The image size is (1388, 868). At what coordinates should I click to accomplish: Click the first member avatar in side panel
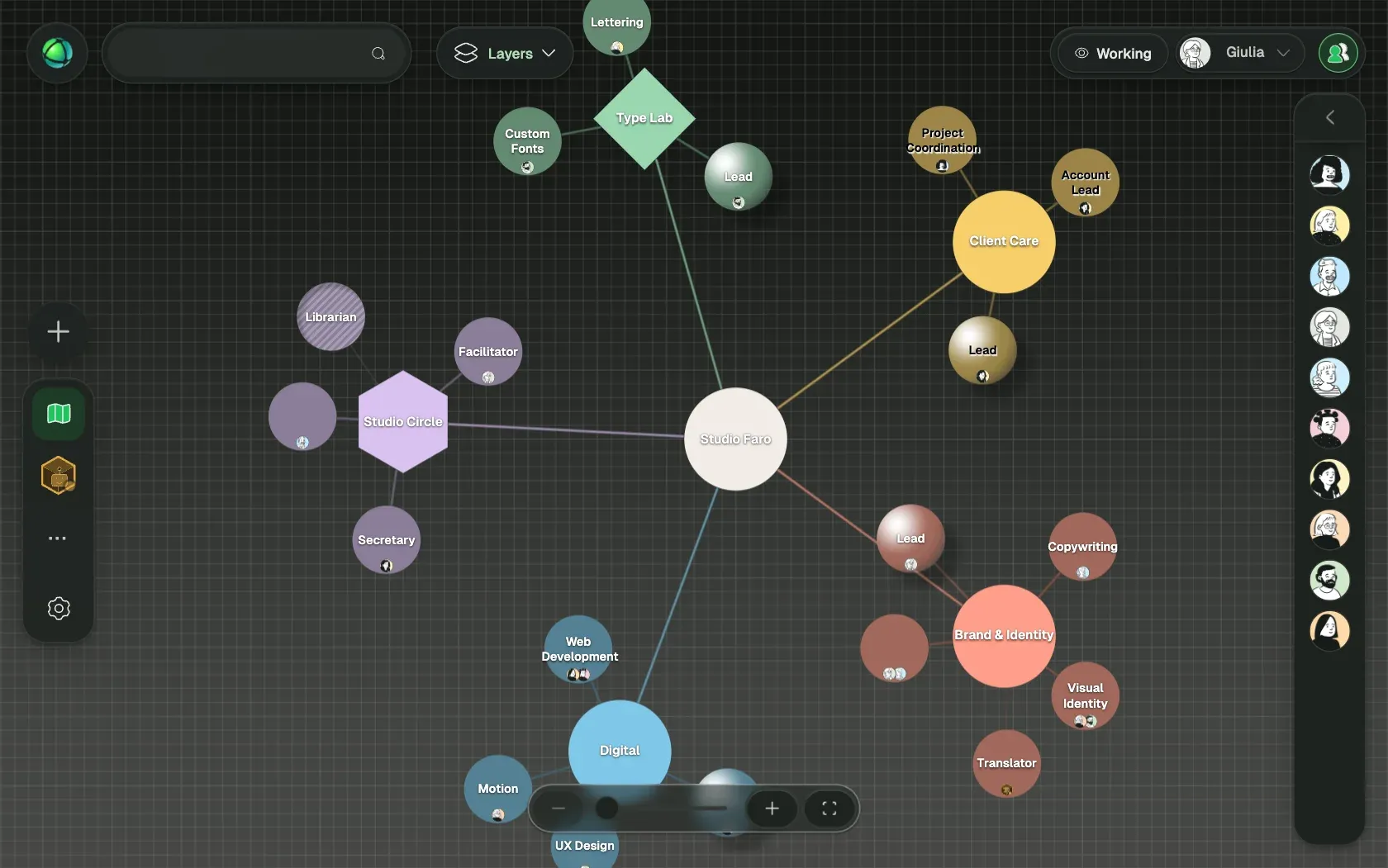point(1329,174)
